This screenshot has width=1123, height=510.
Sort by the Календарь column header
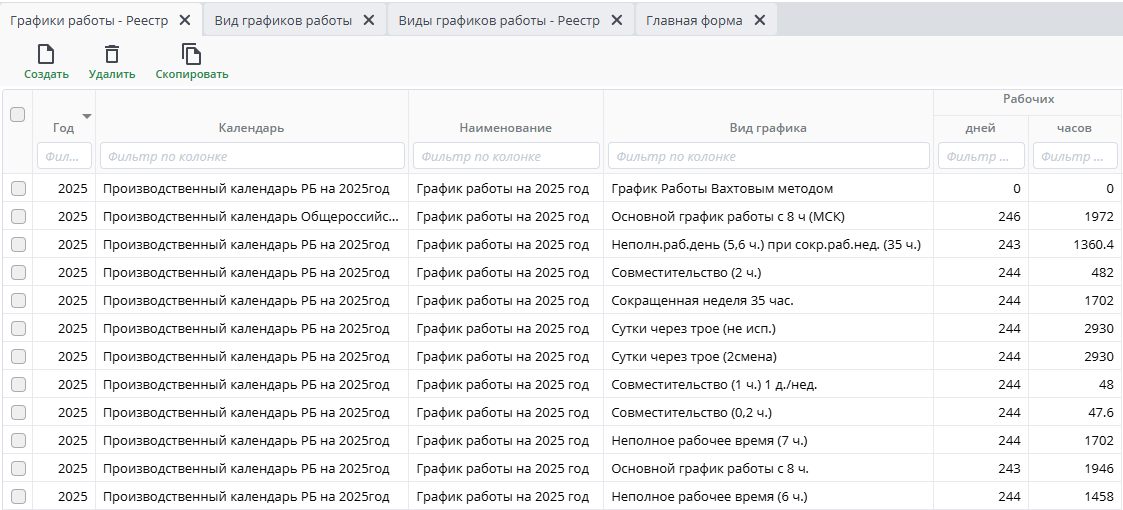(x=251, y=128)
